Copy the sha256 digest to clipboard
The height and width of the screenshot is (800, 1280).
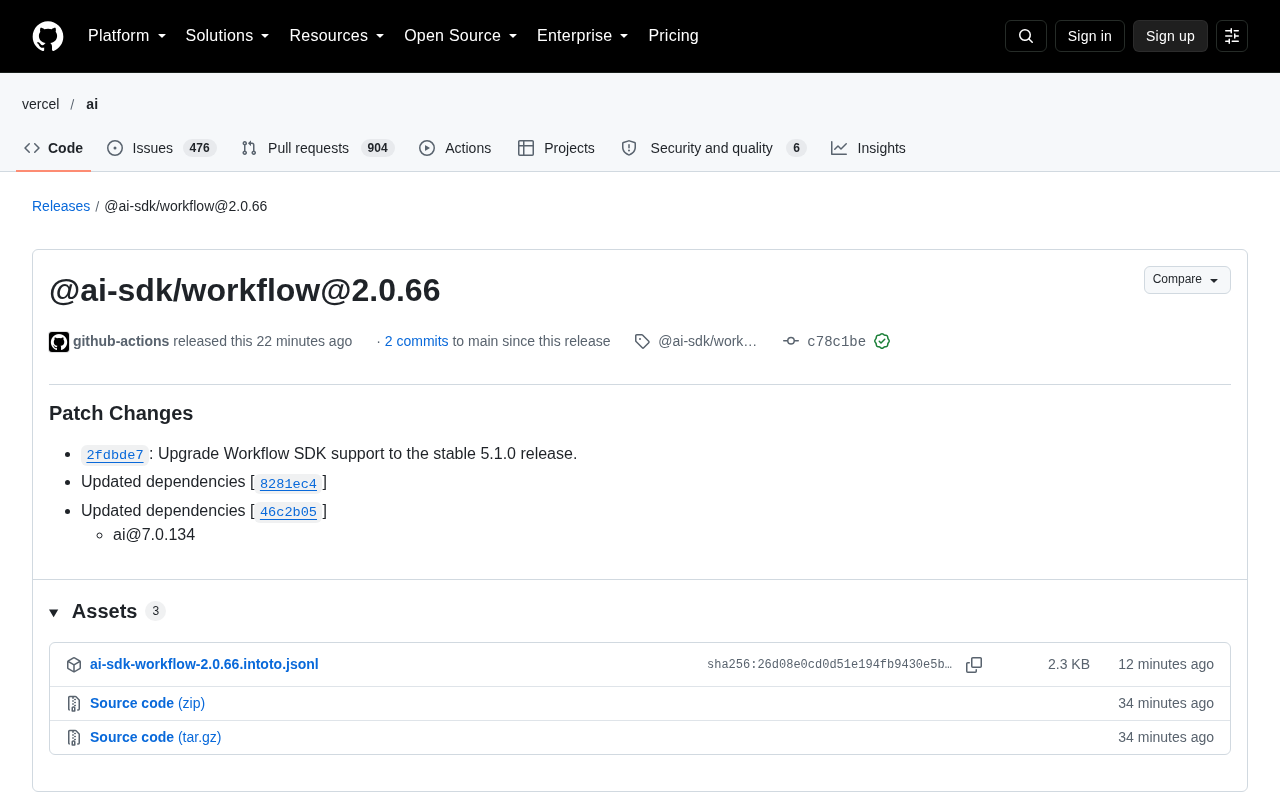(x=974, y=665)
